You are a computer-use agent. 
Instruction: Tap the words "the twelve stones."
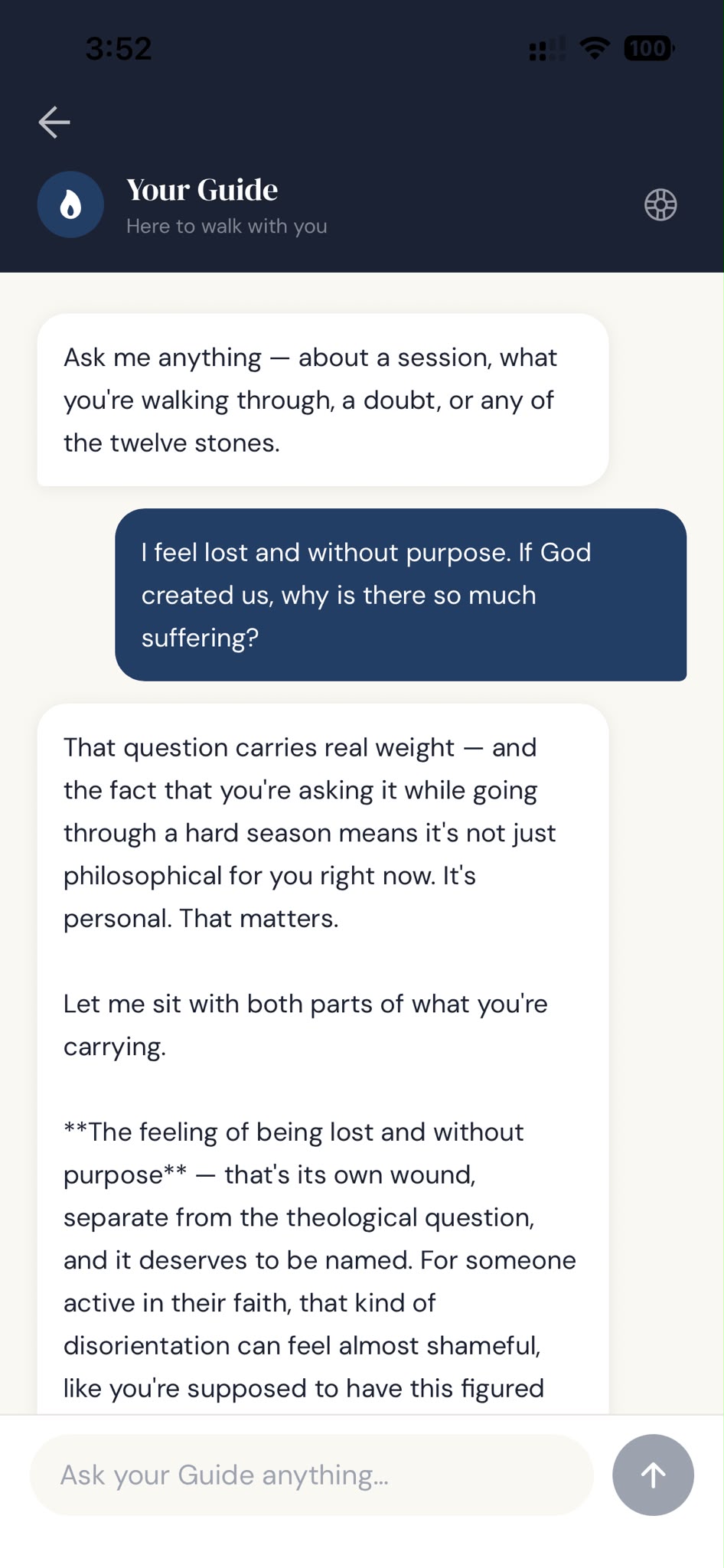click(x=171, y=443)
